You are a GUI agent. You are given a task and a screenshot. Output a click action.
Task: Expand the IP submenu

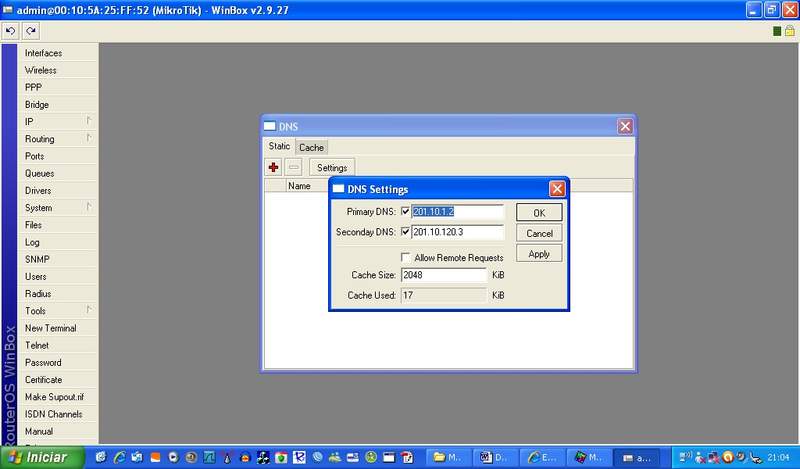coord(57,121)
